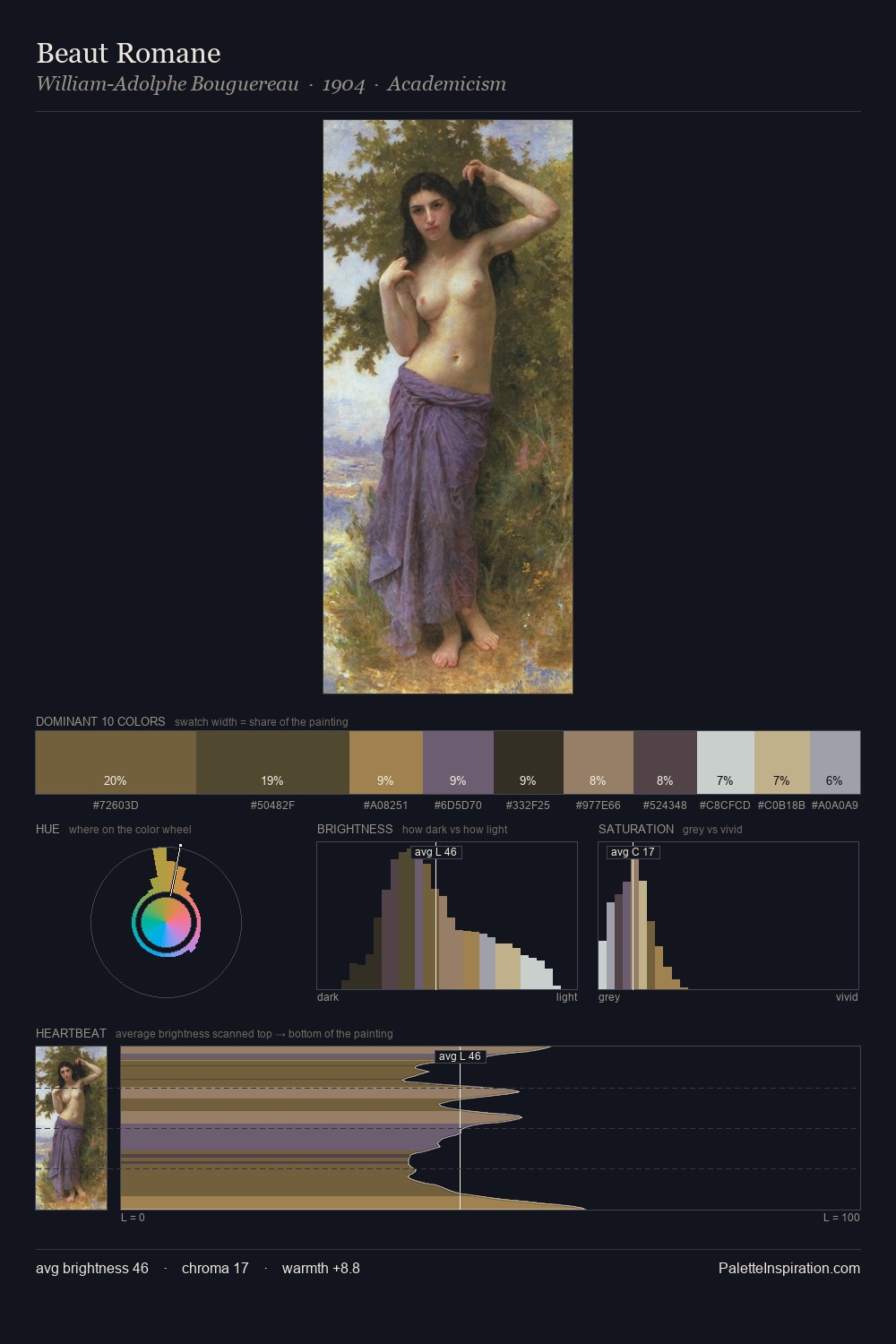
Task: Click the hex code text '#332F25'
Action: pyautogui.click(x=529, y=806)
